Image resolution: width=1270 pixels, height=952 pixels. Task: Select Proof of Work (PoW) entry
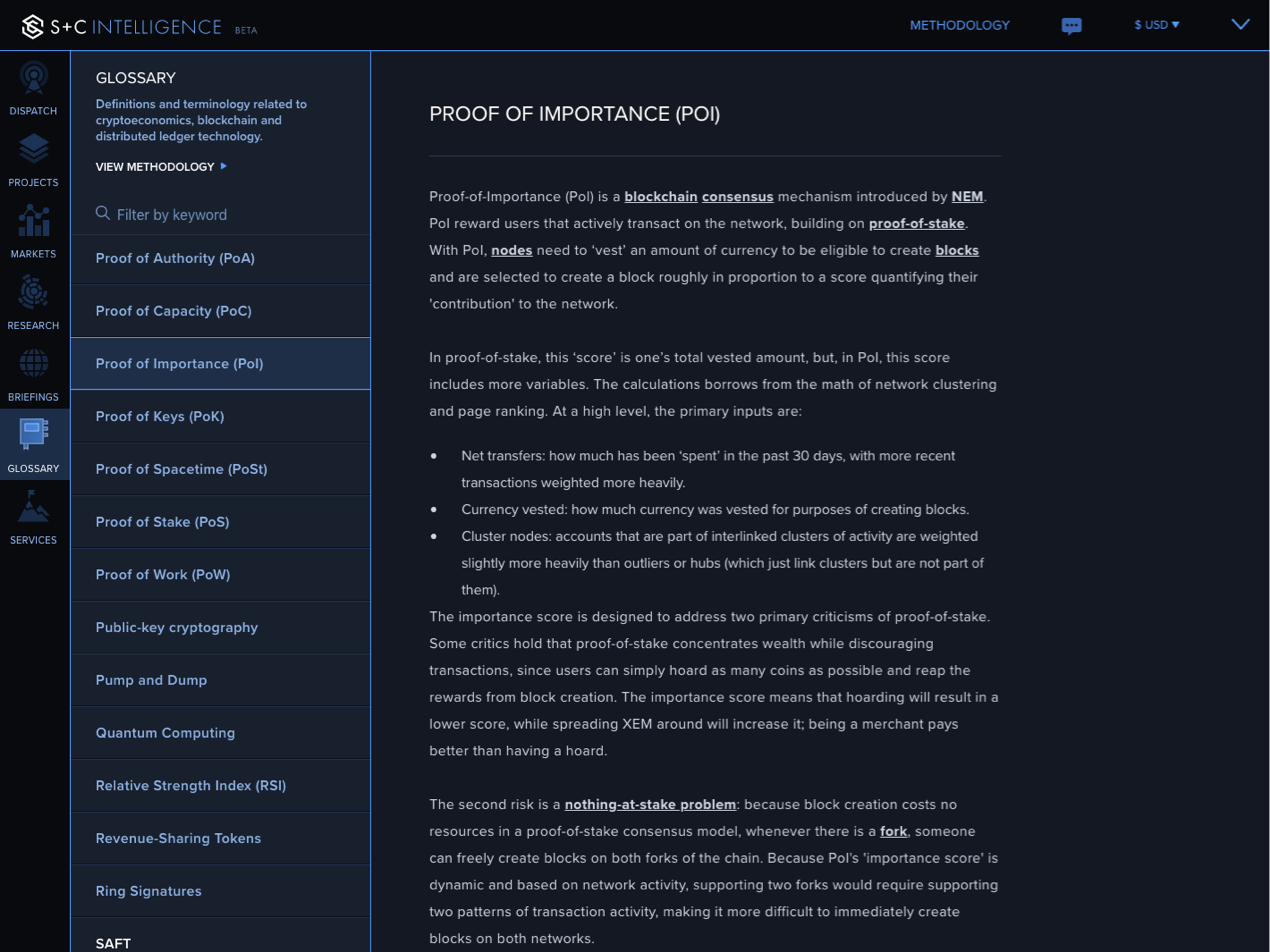point(220,575)
